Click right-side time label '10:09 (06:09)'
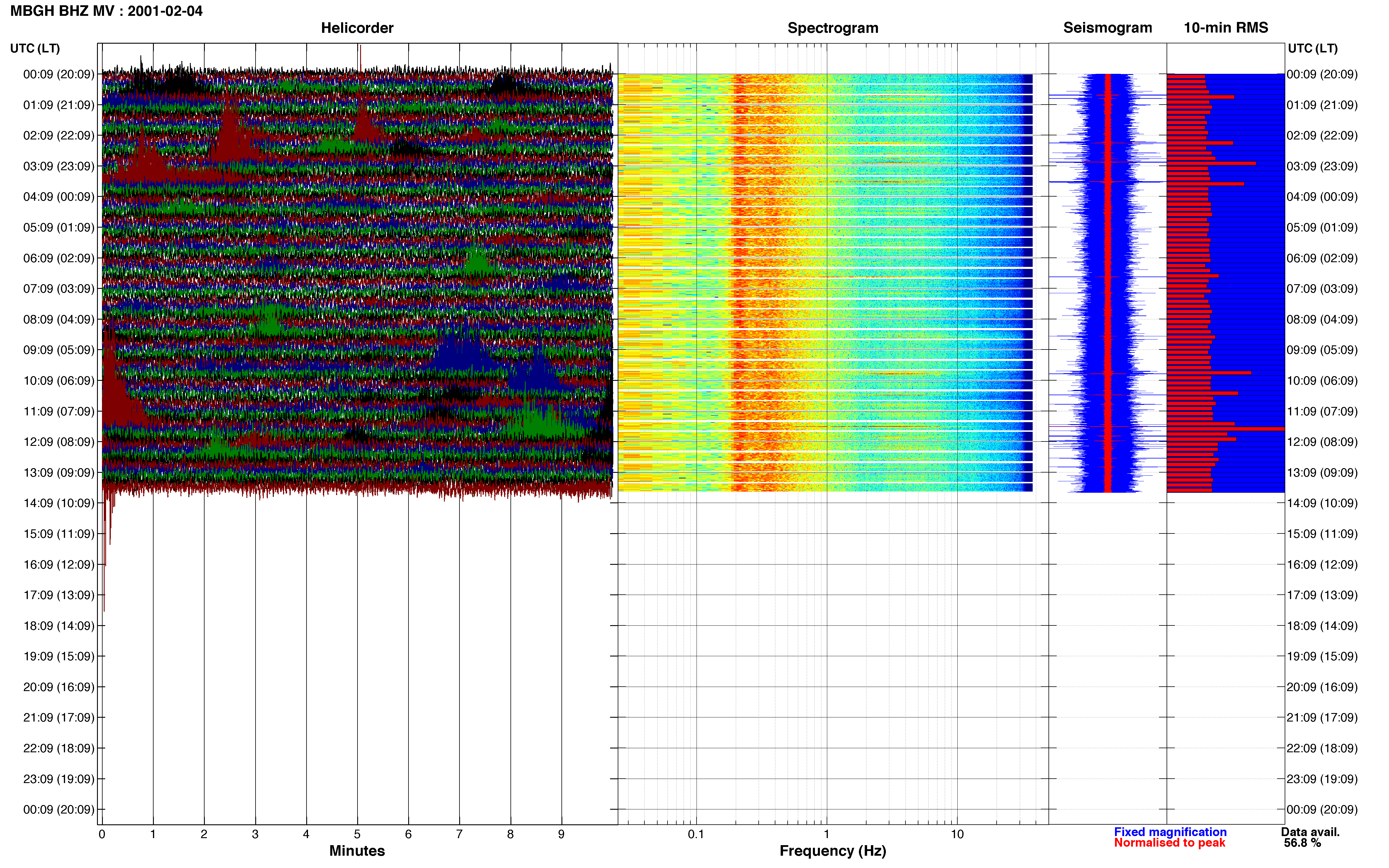The height and width of the screenshot is (868, 1389). [1322, 381]
